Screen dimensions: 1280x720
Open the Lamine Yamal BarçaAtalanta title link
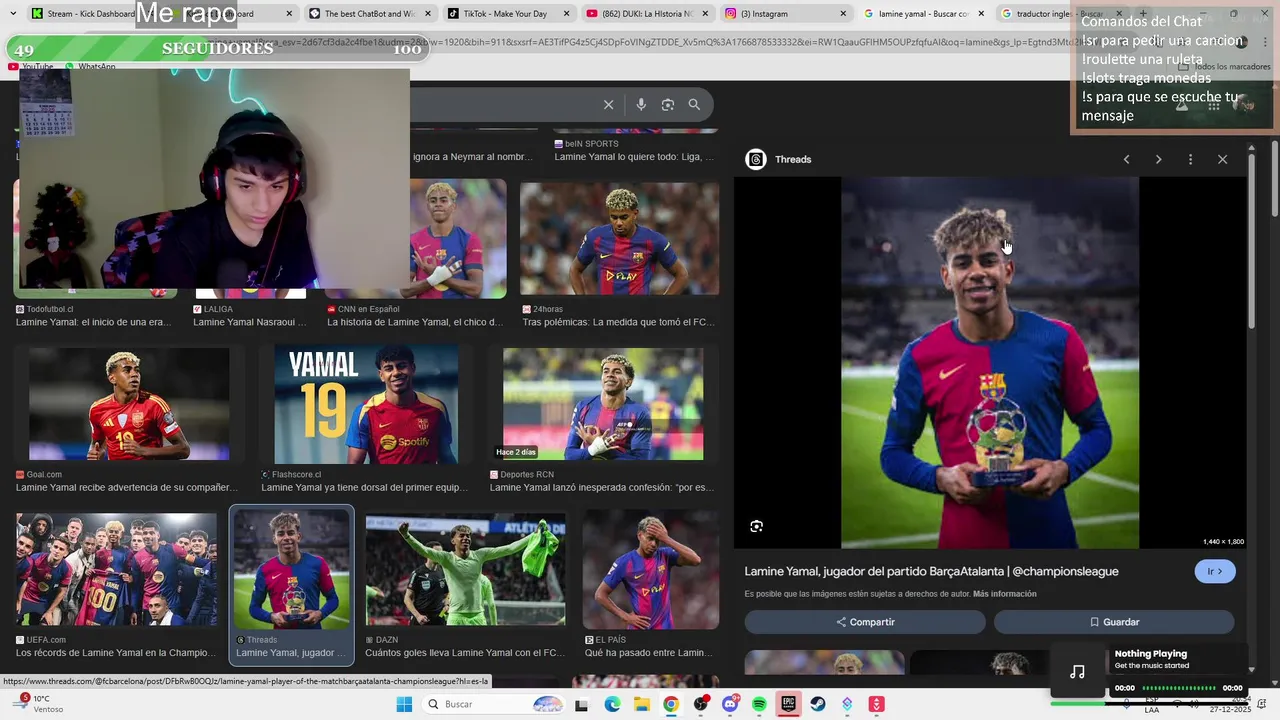pos(931,571)
